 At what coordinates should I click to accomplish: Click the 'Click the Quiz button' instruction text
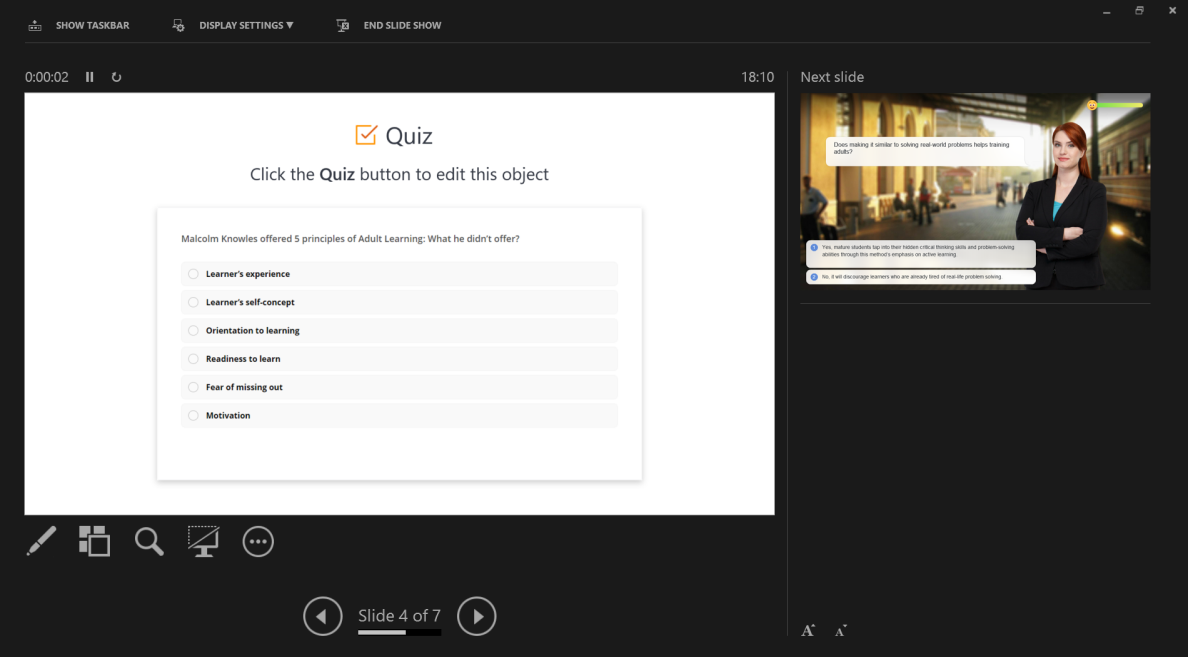[399, 174]
